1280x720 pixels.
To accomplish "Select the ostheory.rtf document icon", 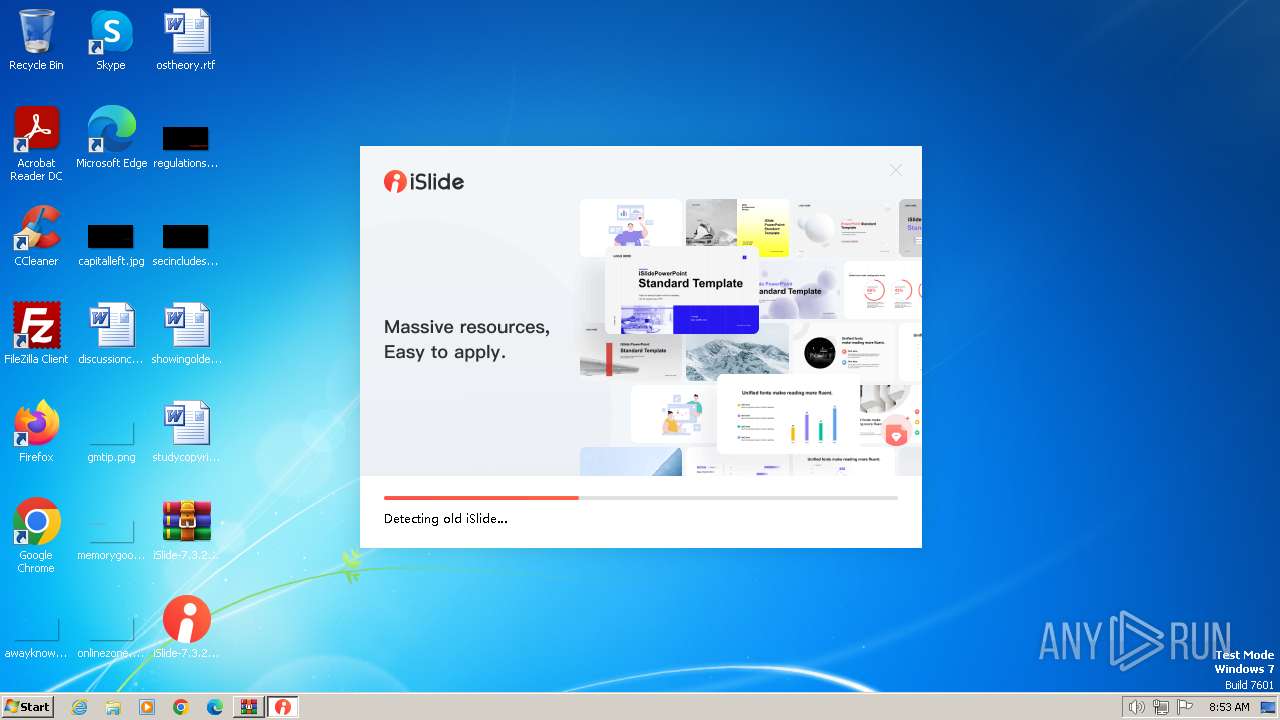I will 186,41.
